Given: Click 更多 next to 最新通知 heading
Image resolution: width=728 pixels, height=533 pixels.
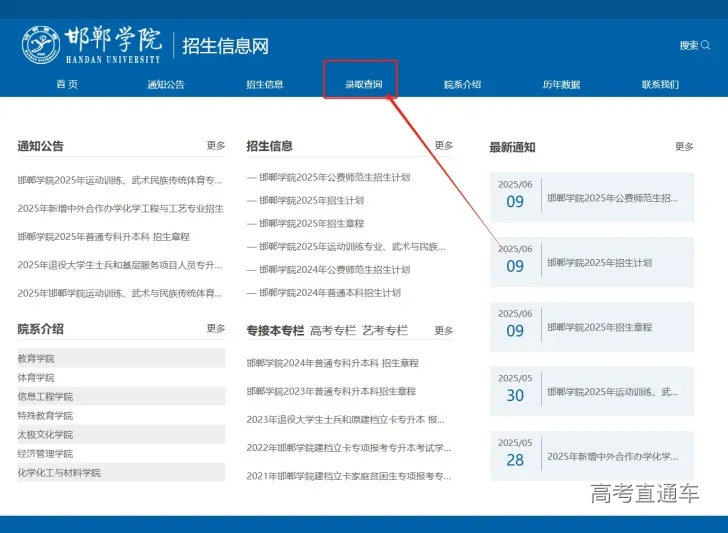Looking at the screenshot, I should tap(684, 147).
